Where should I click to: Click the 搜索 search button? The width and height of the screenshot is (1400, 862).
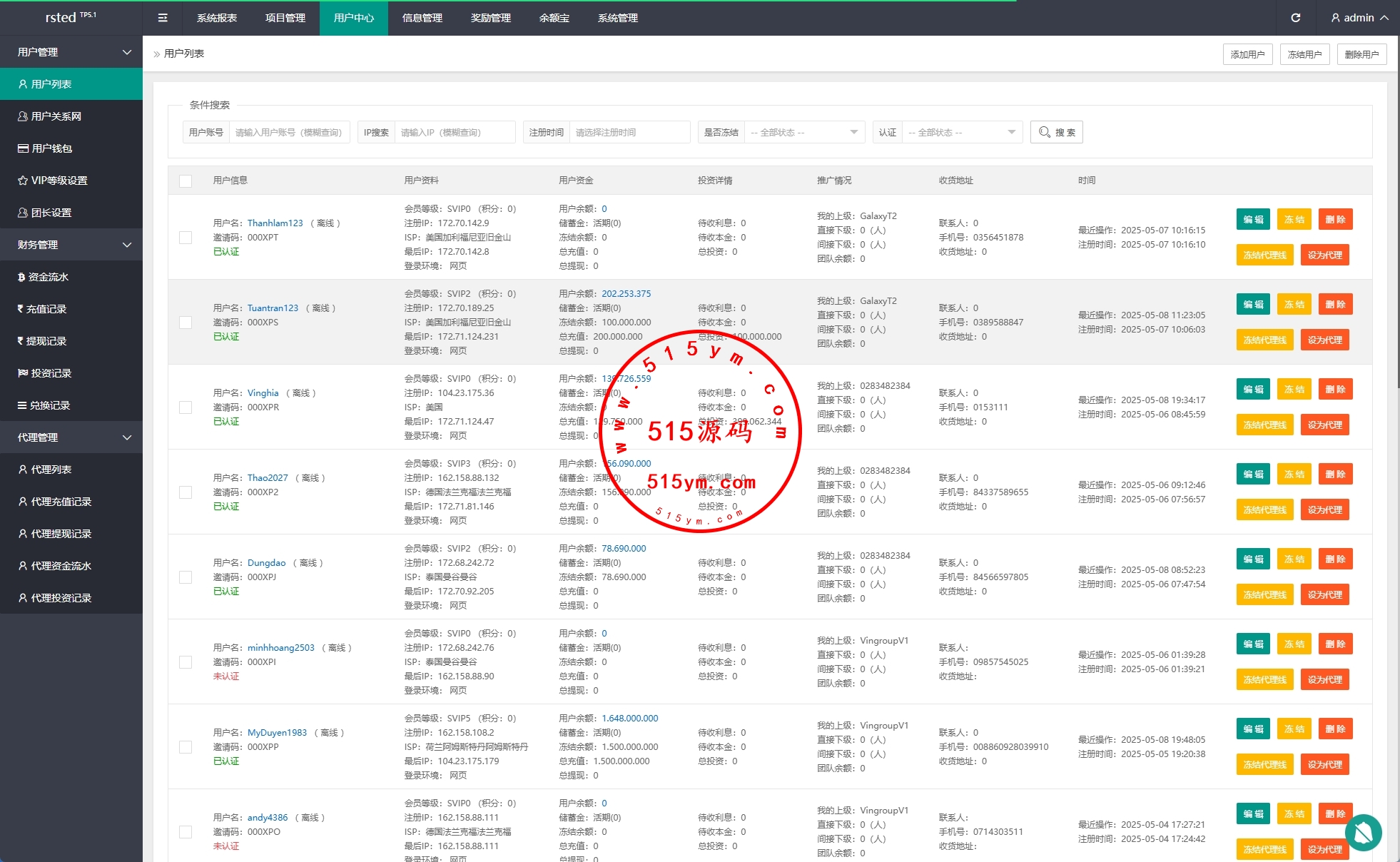tap(1056, 132)
